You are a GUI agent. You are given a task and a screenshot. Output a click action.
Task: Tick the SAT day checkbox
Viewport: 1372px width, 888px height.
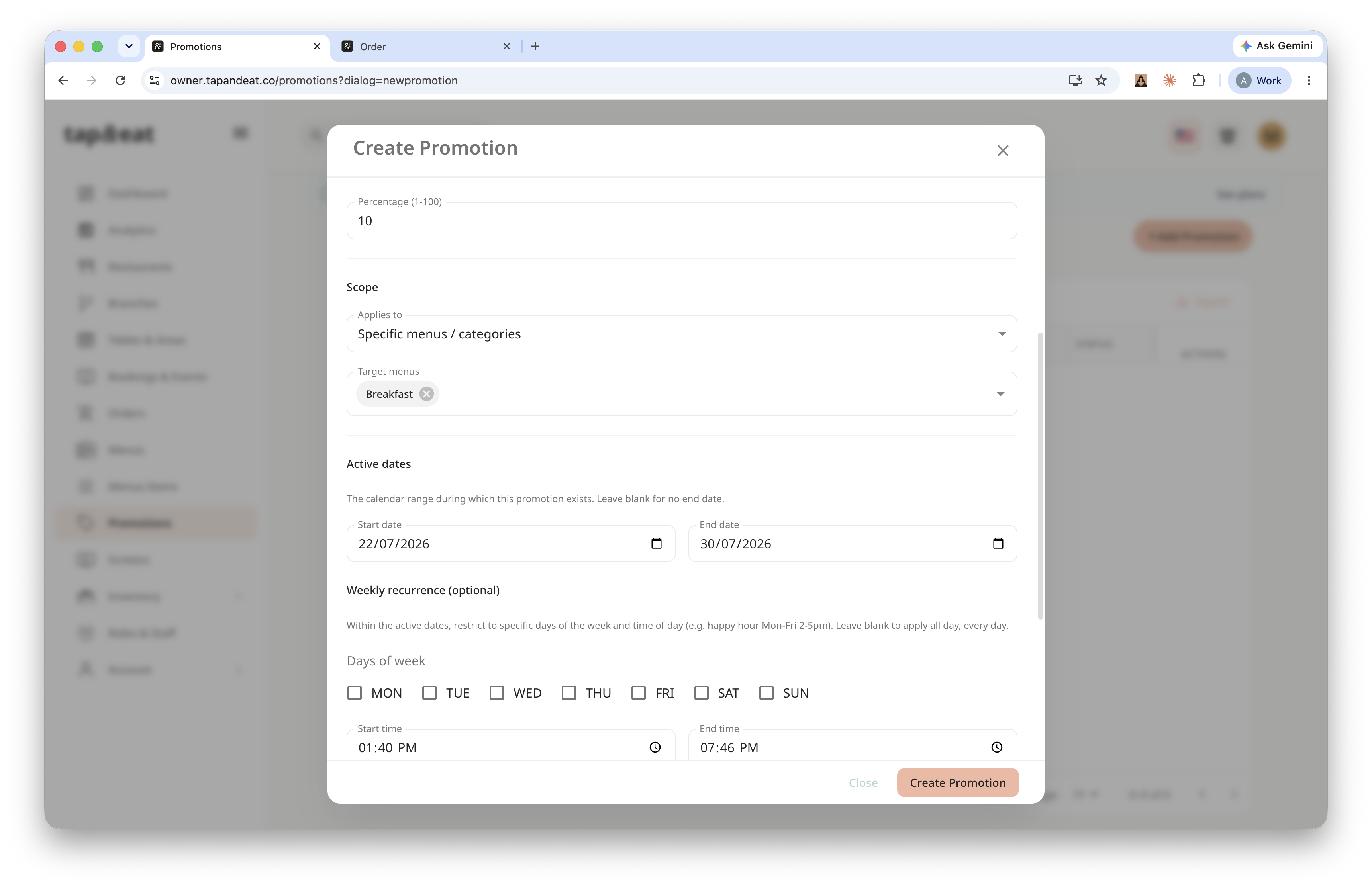[701, 692]
